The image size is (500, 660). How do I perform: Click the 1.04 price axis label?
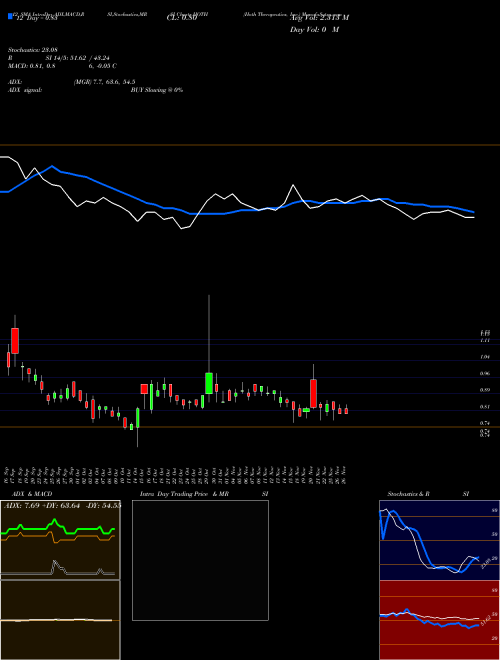click(485, 357)
